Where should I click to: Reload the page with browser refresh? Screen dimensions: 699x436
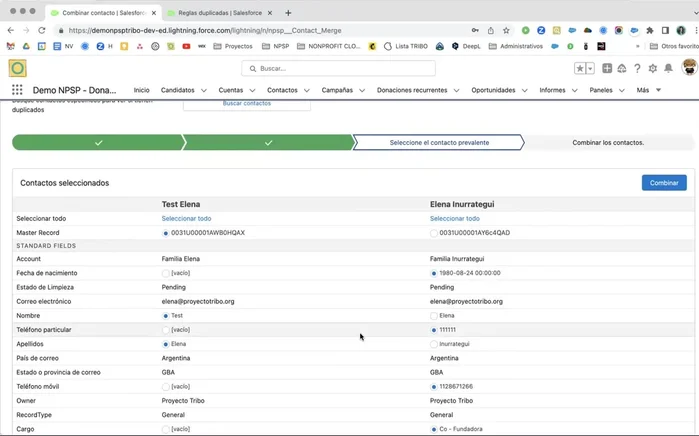coord(41,30)
